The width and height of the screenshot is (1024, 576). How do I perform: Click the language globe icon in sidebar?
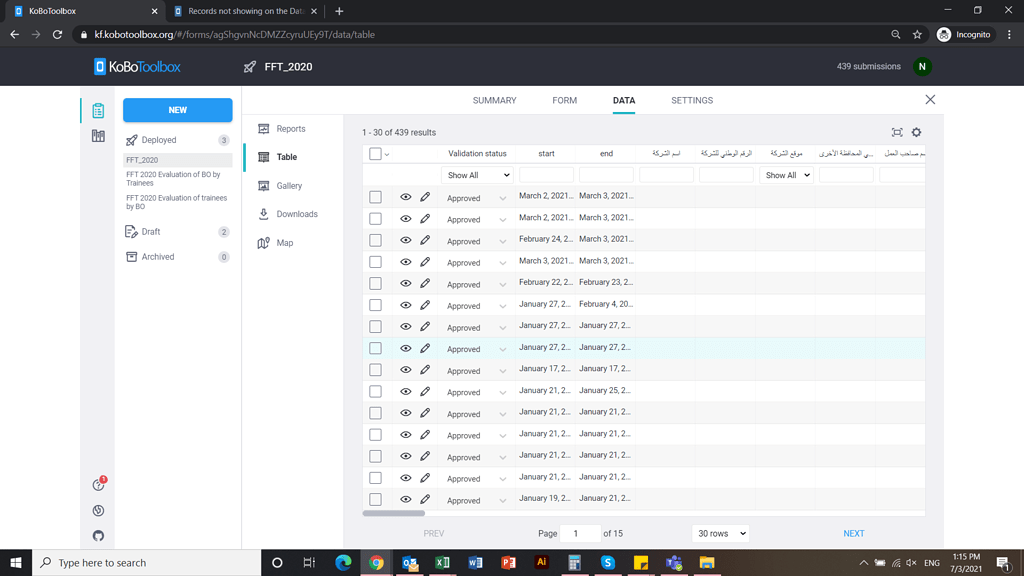click(97, 510)
